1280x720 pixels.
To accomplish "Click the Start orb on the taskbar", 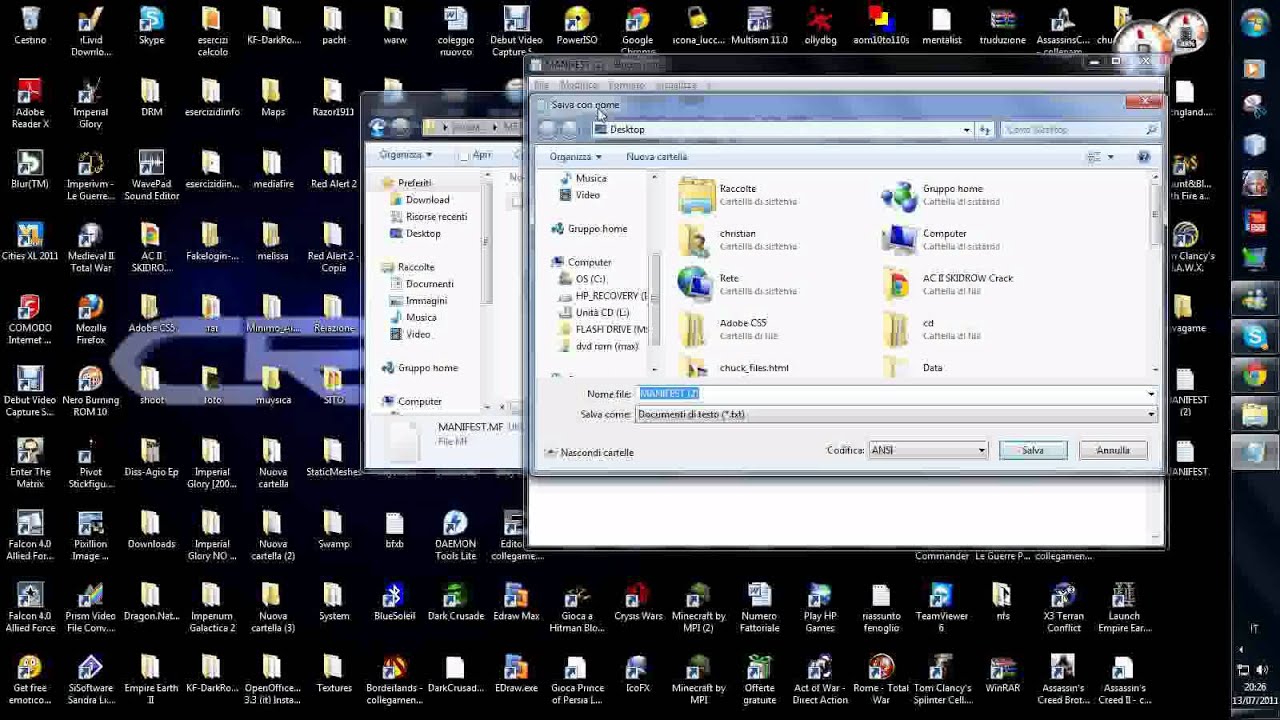I will tap(1254, 24).
